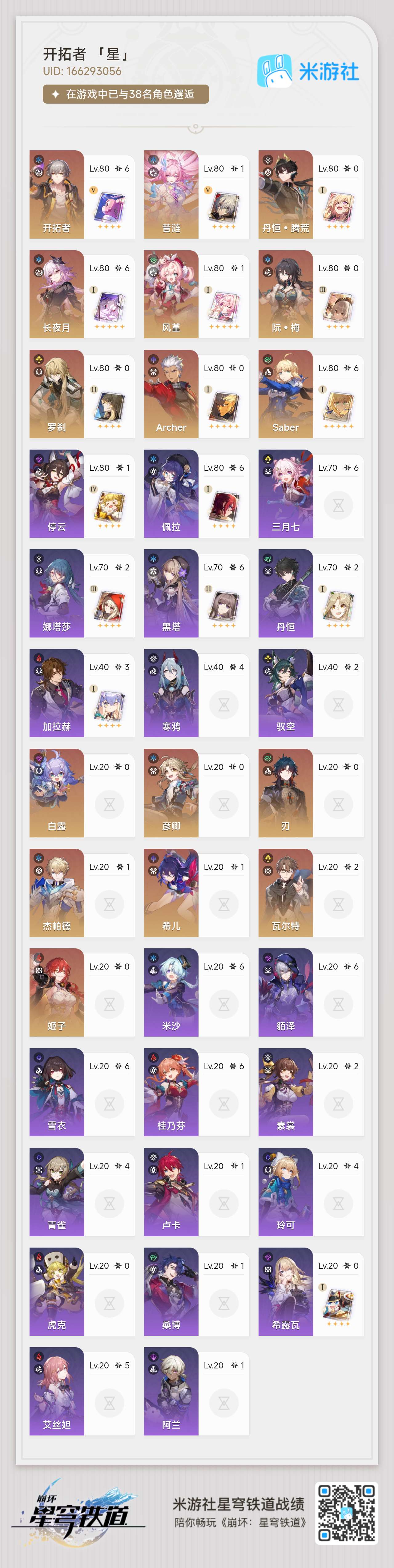Click 停云's equipped light cone icon

(109, 506)
